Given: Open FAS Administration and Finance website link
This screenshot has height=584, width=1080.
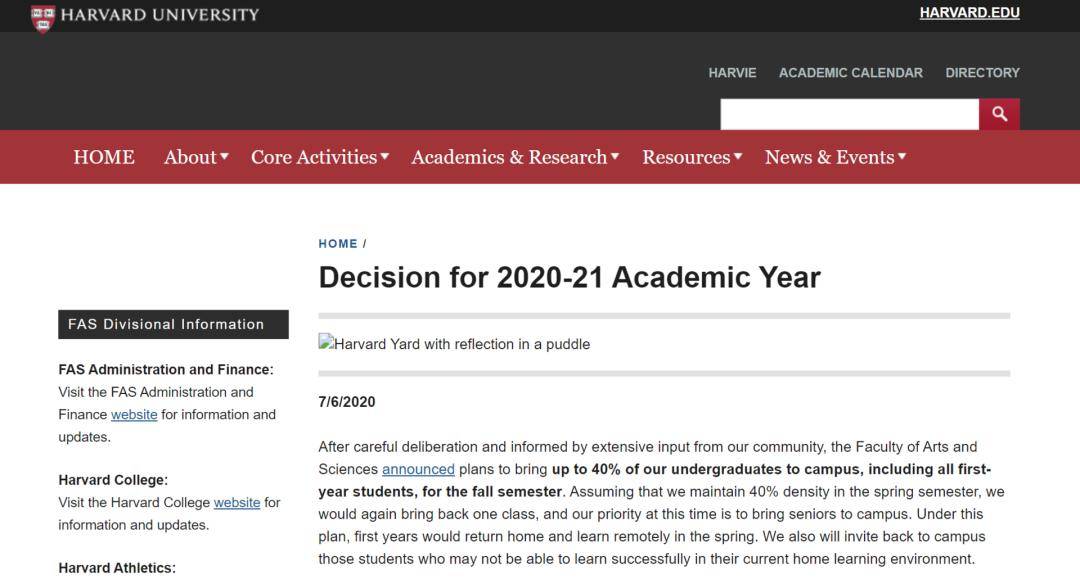Looking at the screenshot, I should [x=134, y=414].
